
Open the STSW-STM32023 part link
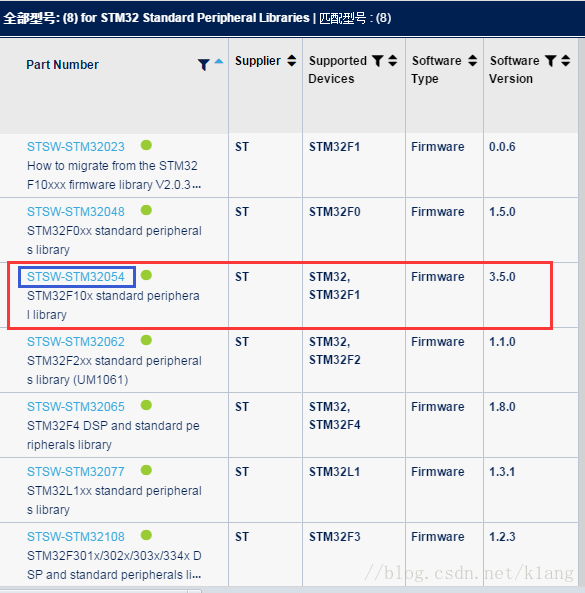click(x=76, y=147)
